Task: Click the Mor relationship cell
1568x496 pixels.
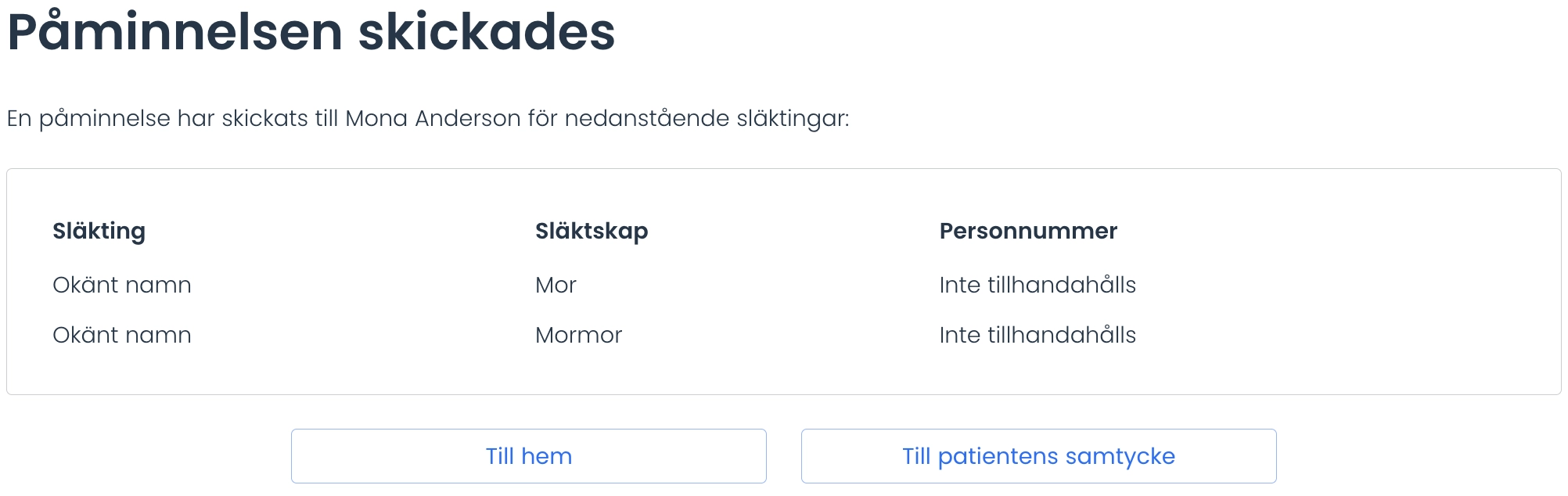Action: tap(556, 286)
